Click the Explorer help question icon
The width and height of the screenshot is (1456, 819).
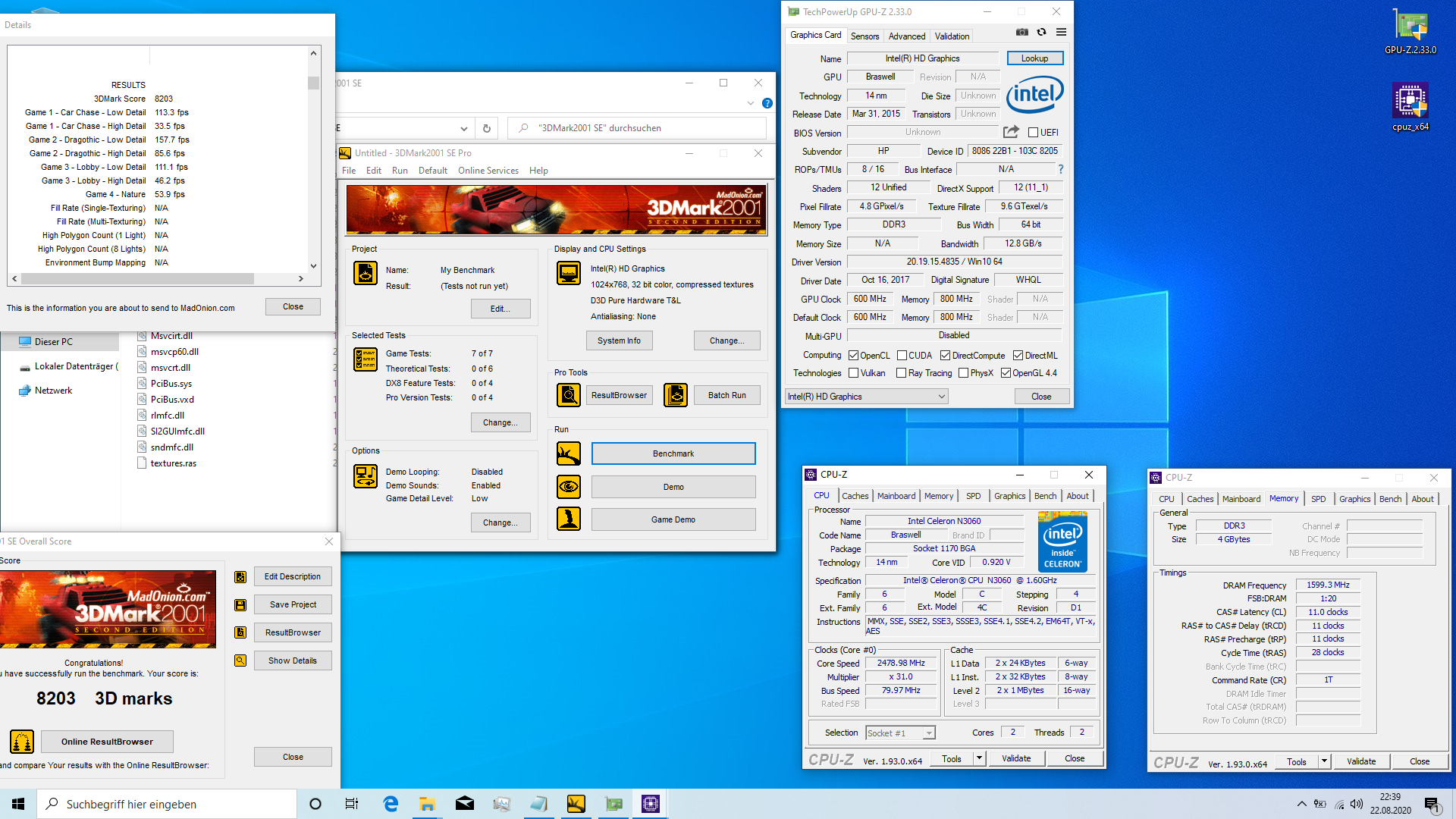click(x=767, y=103)
